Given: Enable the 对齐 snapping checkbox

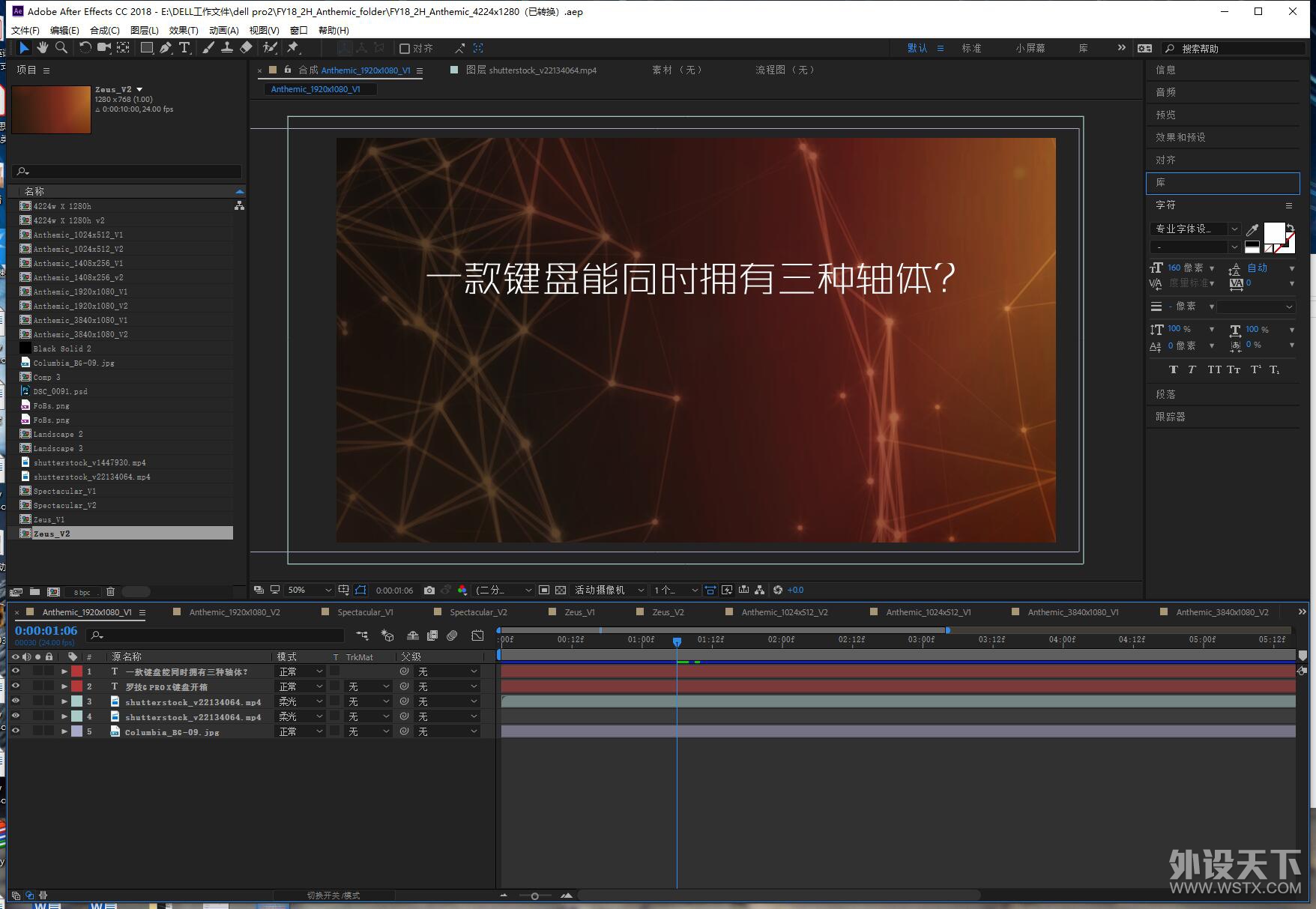Looking at the screenshot, I should [x=405, y=49].
